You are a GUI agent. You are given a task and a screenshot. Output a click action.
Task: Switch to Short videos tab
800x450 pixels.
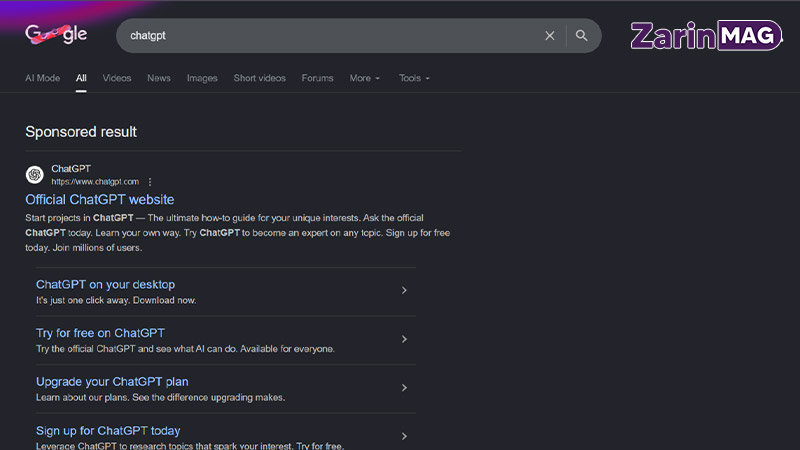coord(259,78)
